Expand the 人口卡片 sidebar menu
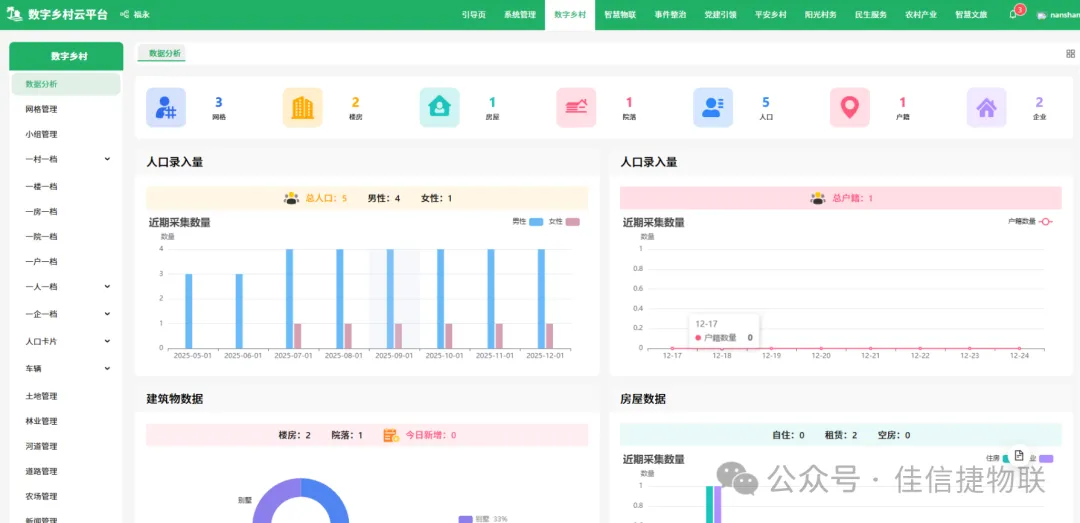The image size is (1080, 523). click(x=66, y=341)
